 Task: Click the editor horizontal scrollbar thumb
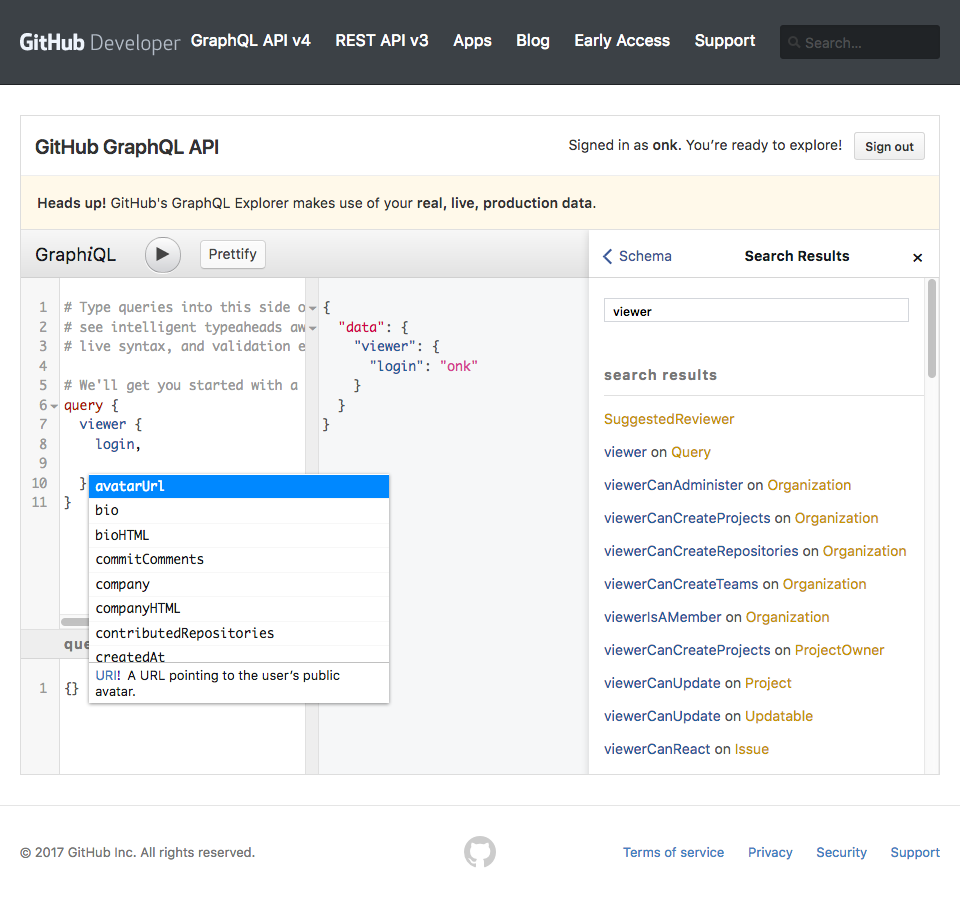[75, 621]
